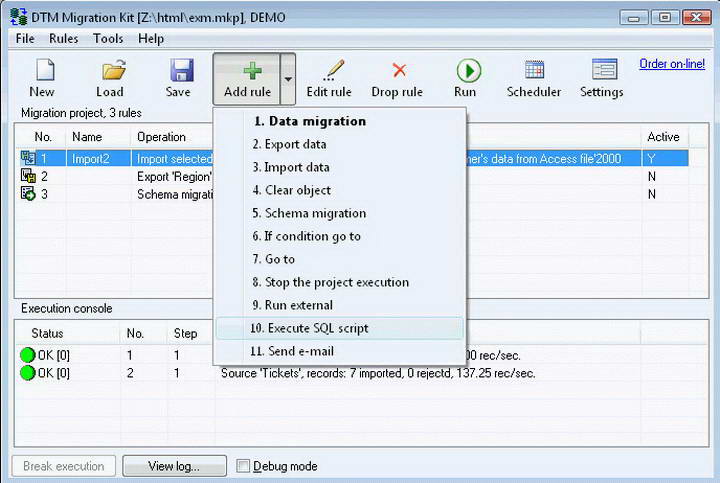The height and width of the screenshot is (483, 720).
Task: Choose 8. Stop the project execution
Action: pos(340,282)
